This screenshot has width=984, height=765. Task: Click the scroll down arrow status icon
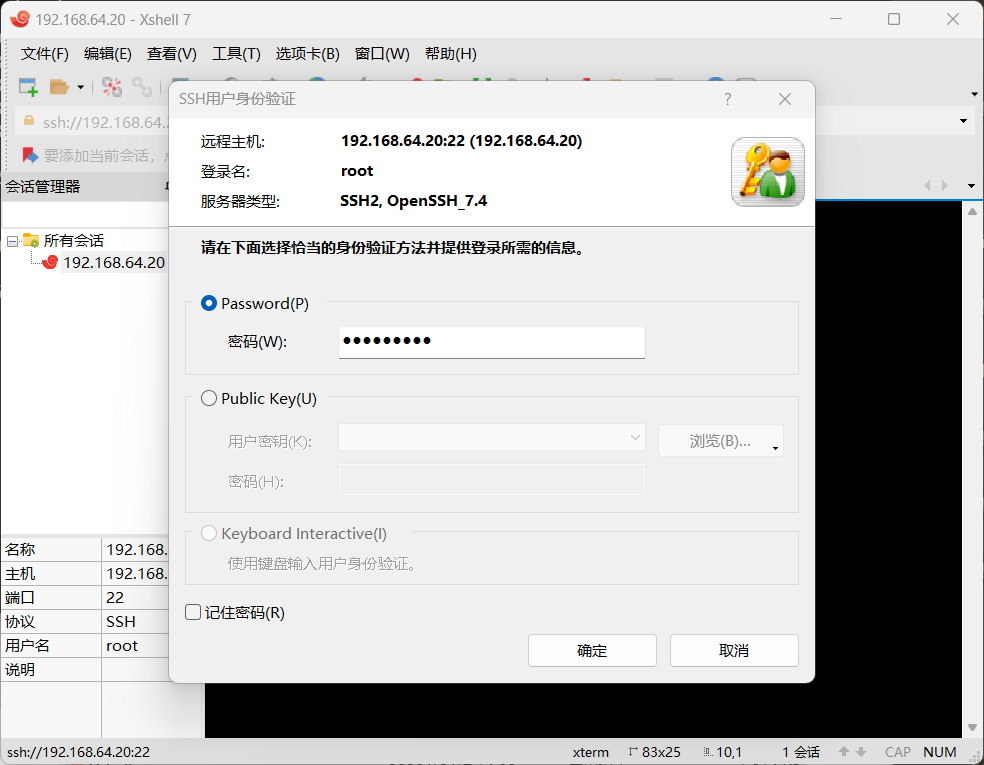(861, 751)
